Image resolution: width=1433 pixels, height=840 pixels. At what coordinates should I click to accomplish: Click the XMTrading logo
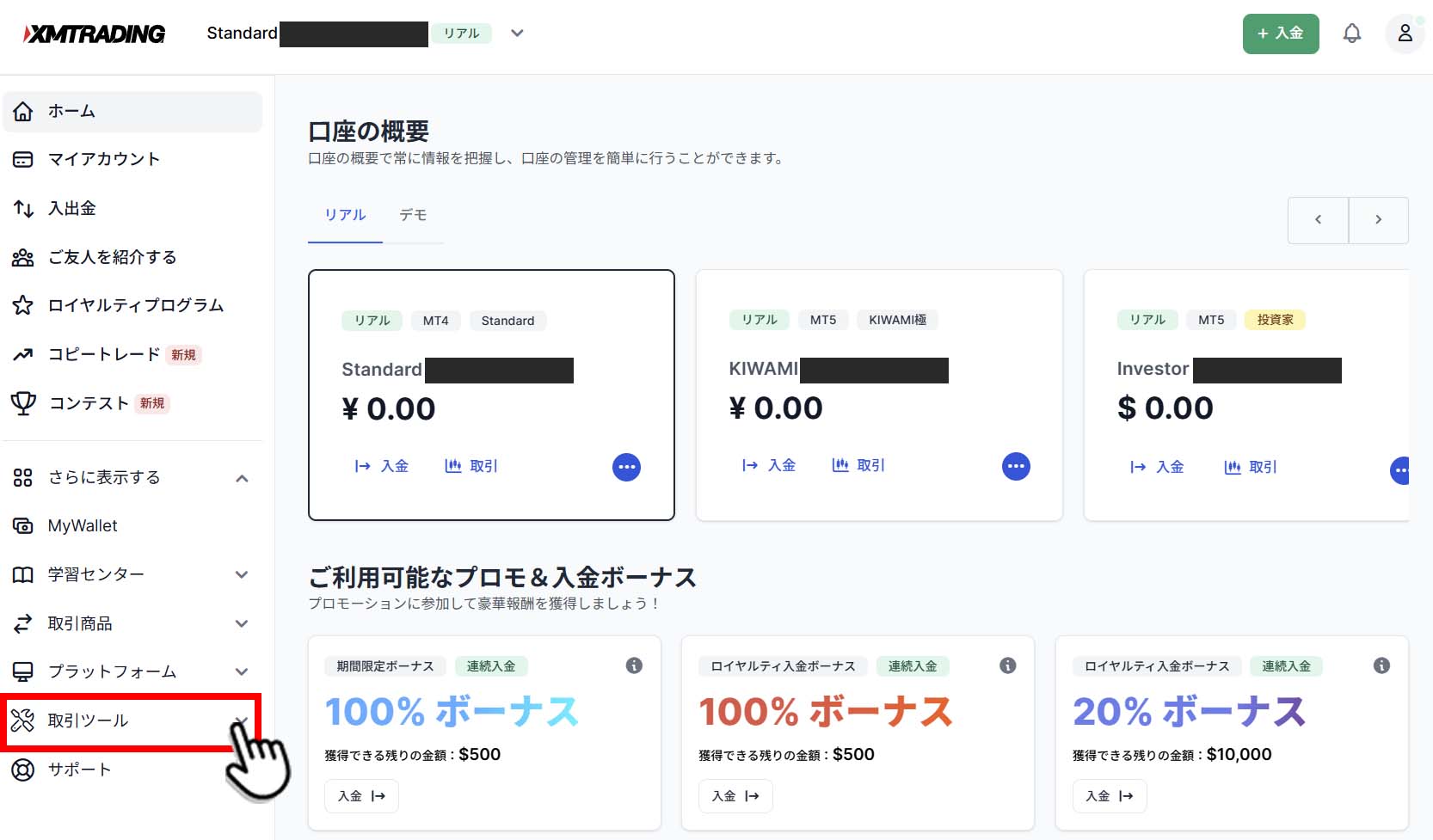click(94, 34)
